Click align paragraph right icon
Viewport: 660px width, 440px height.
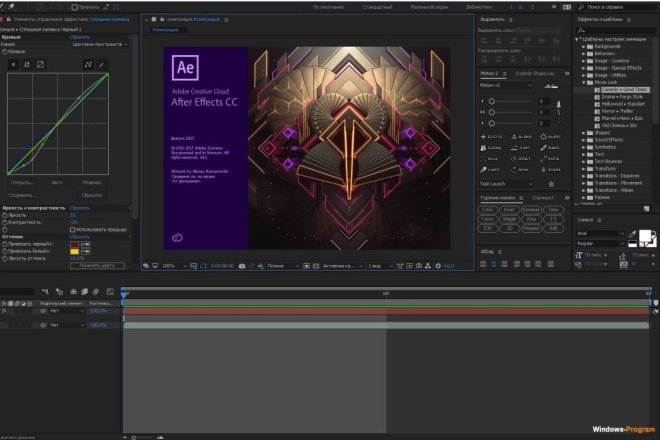point(504,264)
